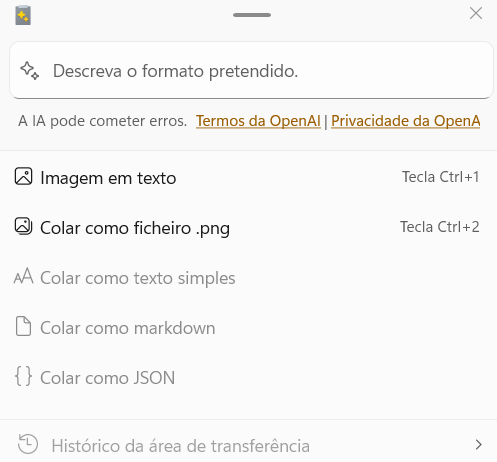Screen dimensions: 497x462
Task: Choose Colar como markdown entry
Action: tap(248, 327)
